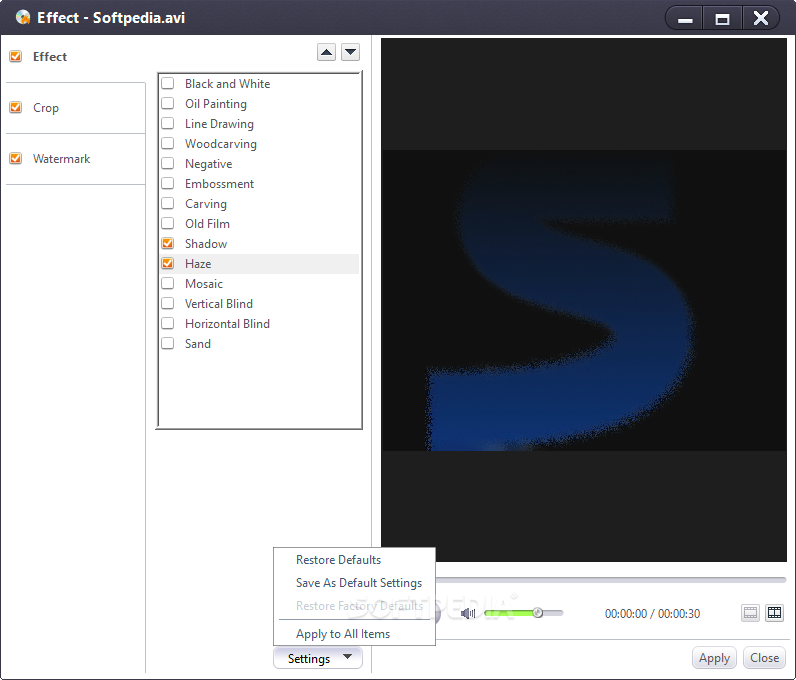Image resolution: width=796 pixels, height=680 pixels.
Task: Select the Sand label in the list
Action: click(x=197, y=344)
